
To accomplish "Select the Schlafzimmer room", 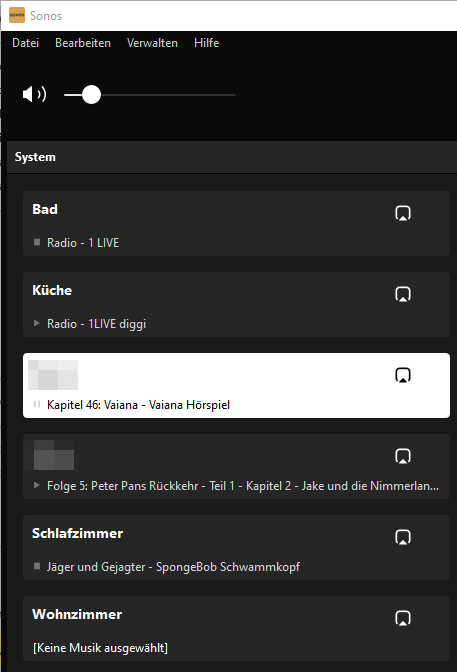I will pos(236,547).
